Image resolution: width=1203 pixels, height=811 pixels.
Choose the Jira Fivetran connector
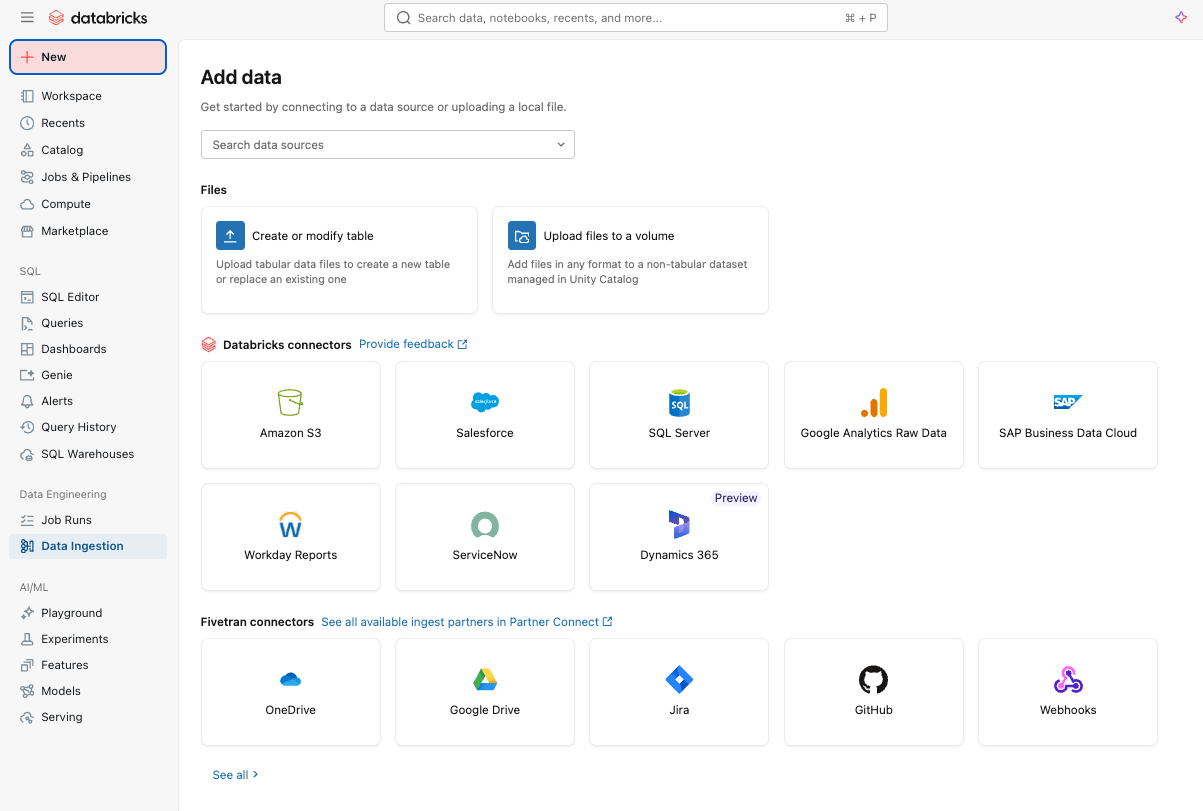click(x=679, y=692)
